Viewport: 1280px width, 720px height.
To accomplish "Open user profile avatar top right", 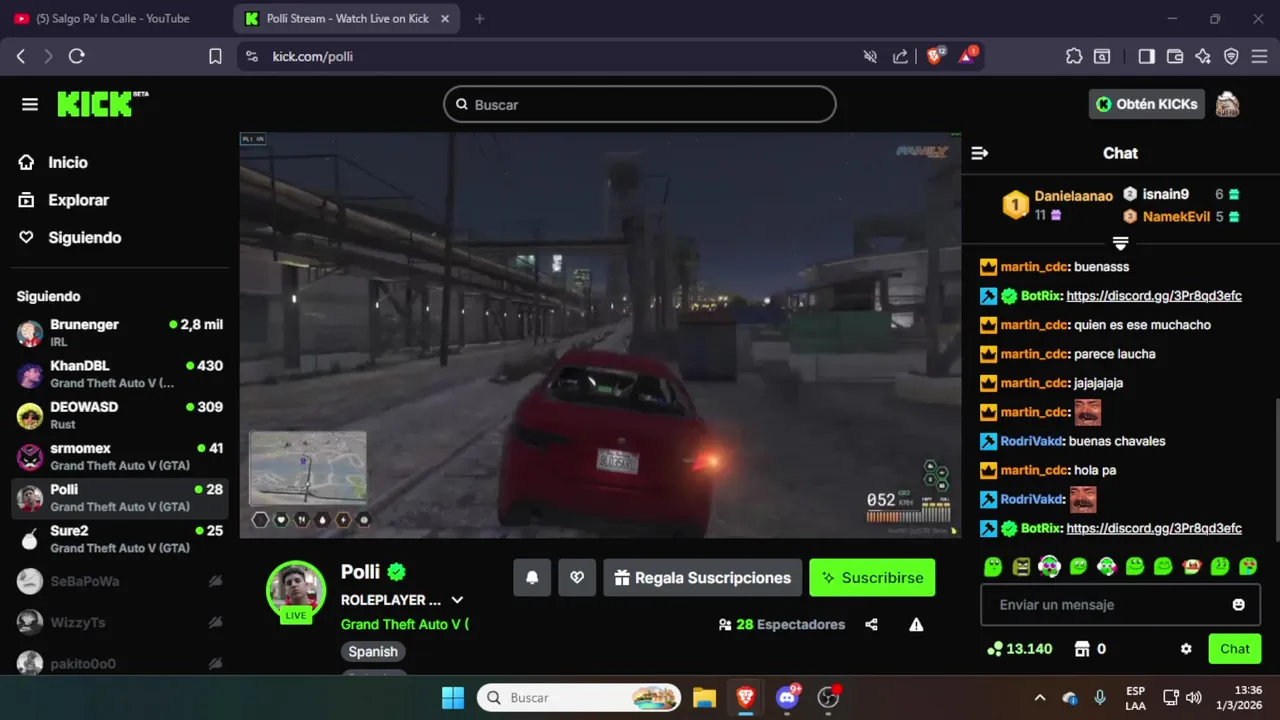I will pyautogui.click(x=1227, y=104).
